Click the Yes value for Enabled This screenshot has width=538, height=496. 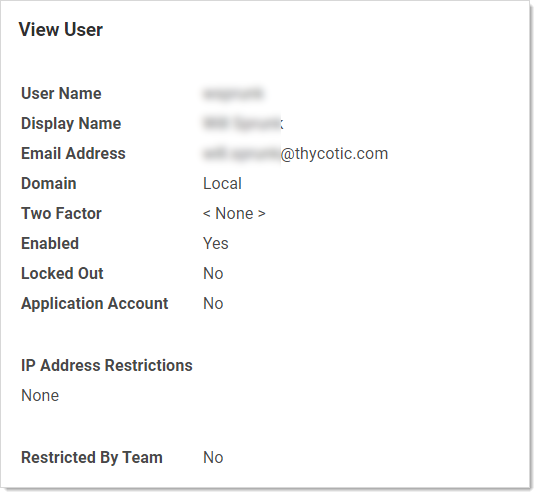[215, 244]
